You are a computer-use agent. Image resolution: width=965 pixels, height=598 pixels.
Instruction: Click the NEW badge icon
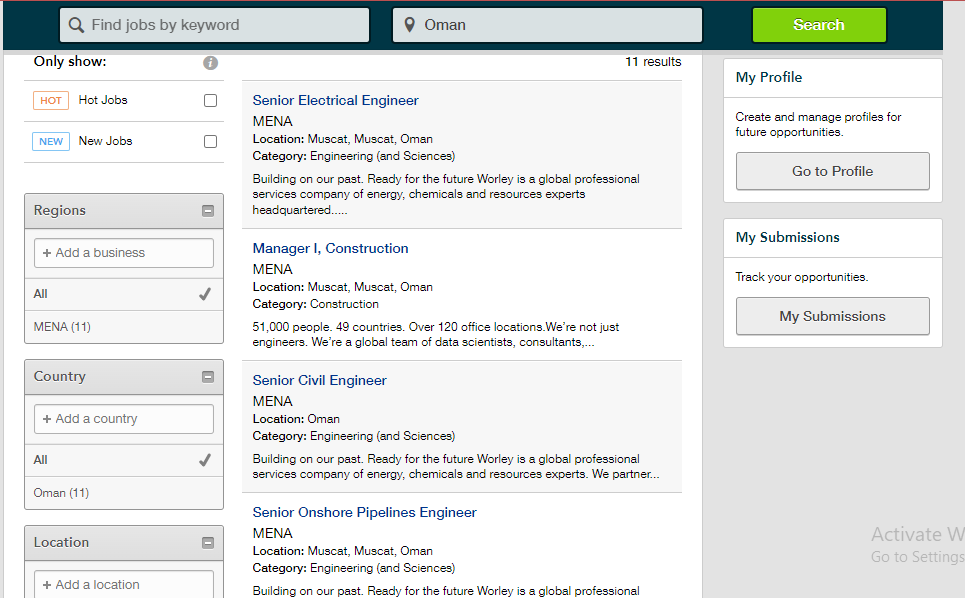click(51, 142)
